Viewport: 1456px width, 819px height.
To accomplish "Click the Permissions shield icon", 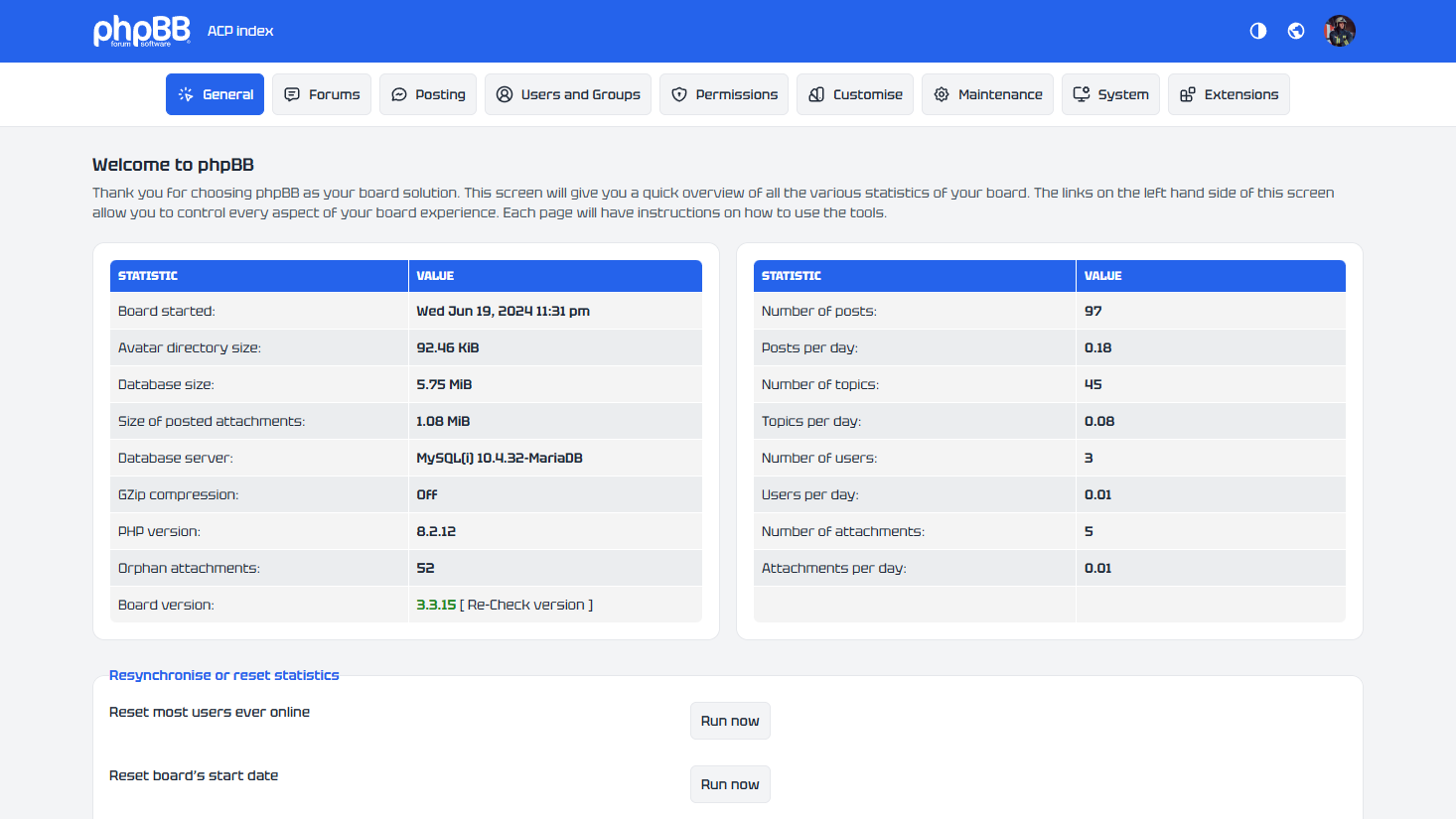I will (679, 94).
